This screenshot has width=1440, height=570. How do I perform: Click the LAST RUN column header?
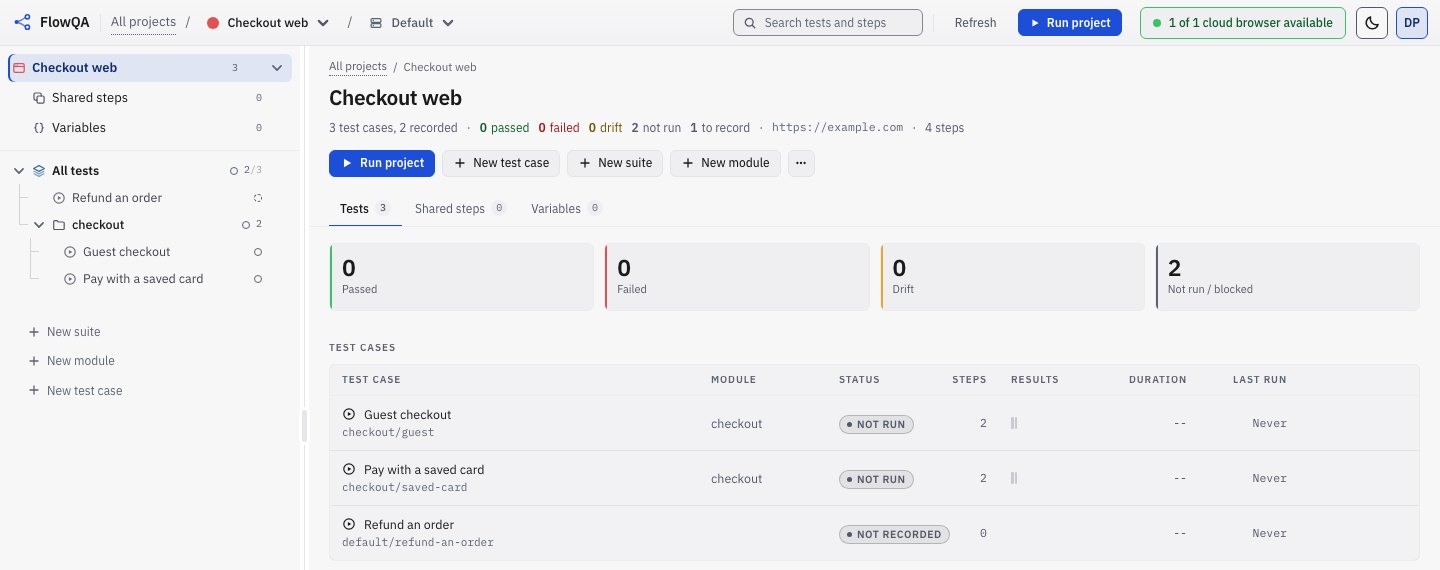coord(1259,380)
